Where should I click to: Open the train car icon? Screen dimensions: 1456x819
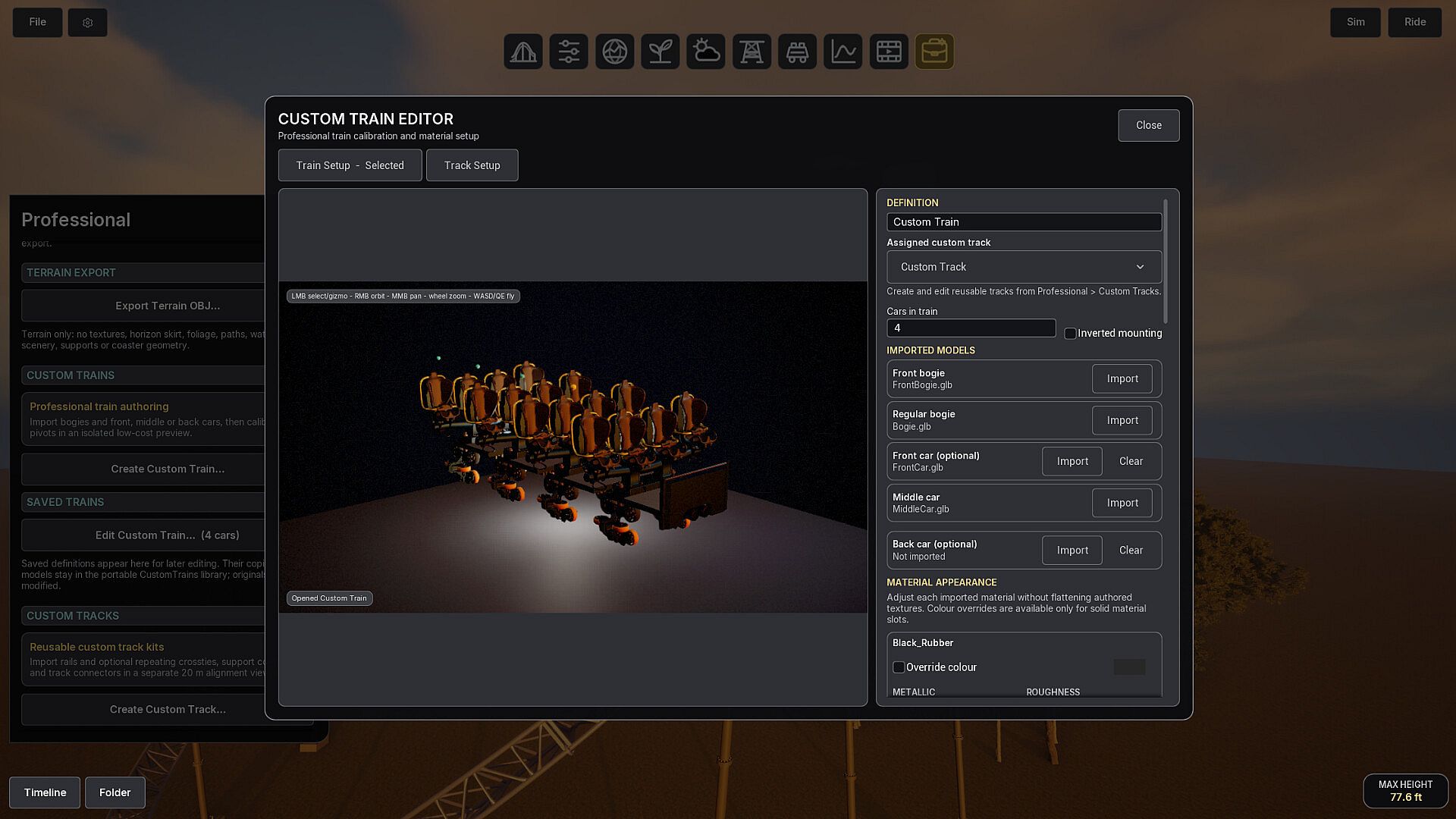click(797, 52)
